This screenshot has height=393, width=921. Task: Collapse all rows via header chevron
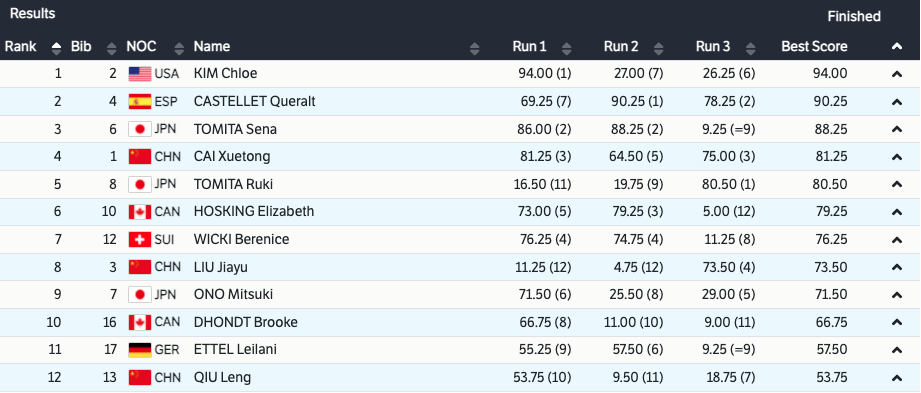[x=896, y=47]
